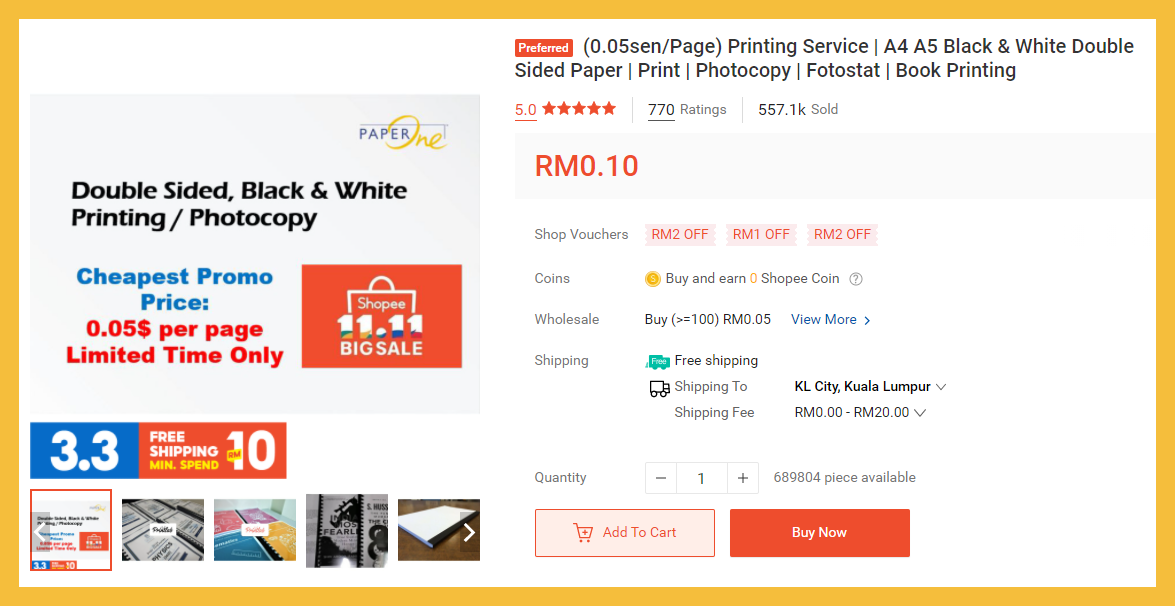This screenshot has width=1175, height=606.
Task: Claim the RM1 OFF shop voucher
Action: click(x=761, y=235)
